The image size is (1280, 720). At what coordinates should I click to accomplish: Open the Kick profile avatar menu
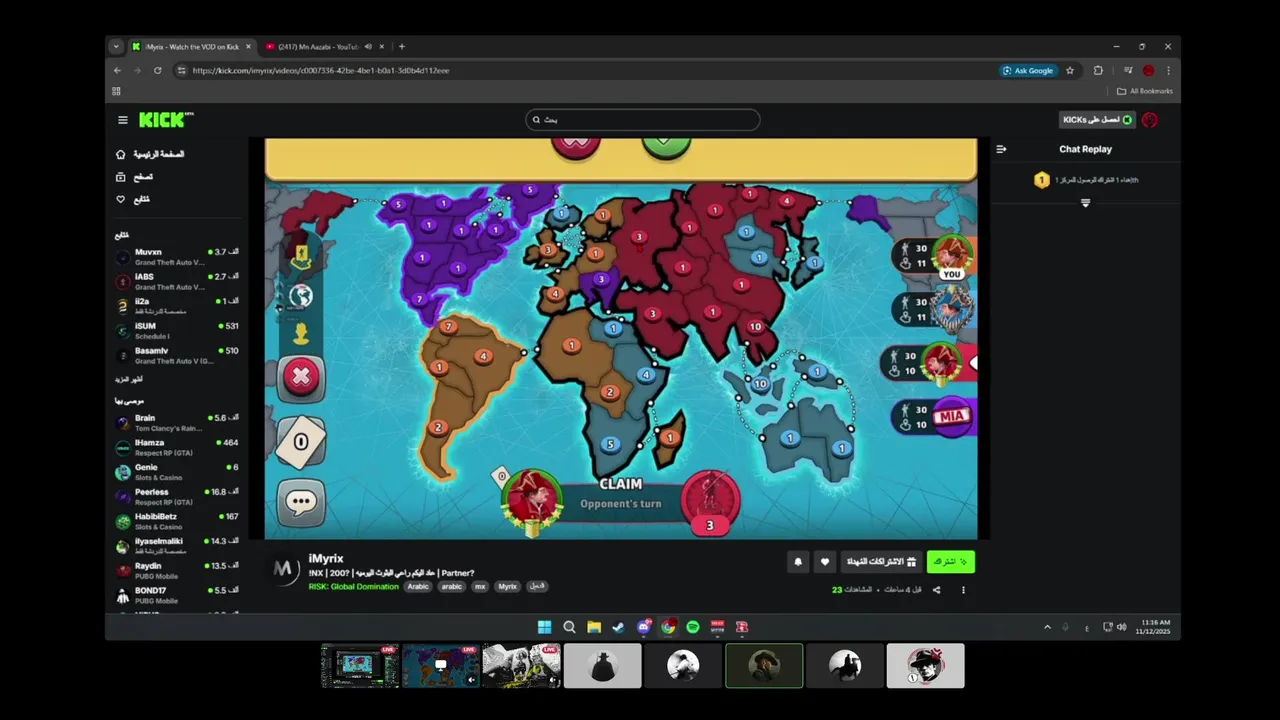coord(1150,120)
